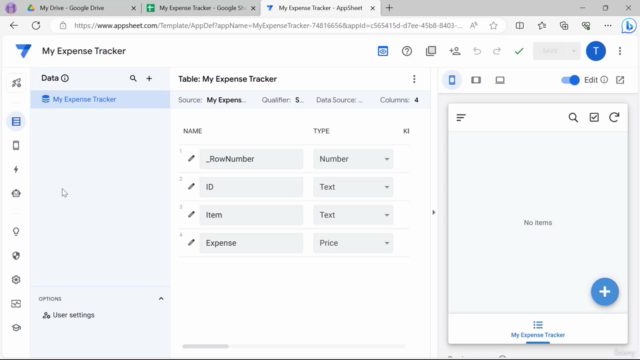Open type dropdown for Item column
640x360 pixels.
click(x=353, y=215)
